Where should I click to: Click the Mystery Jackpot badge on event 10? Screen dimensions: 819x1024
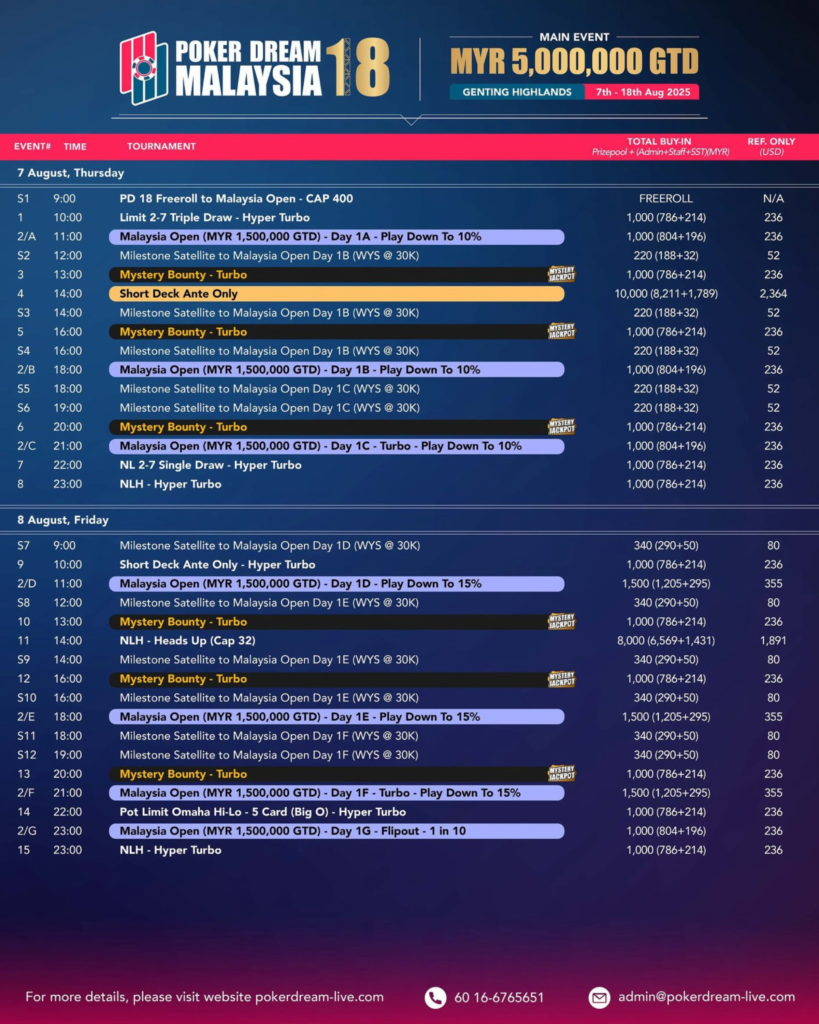click(561, 622)
